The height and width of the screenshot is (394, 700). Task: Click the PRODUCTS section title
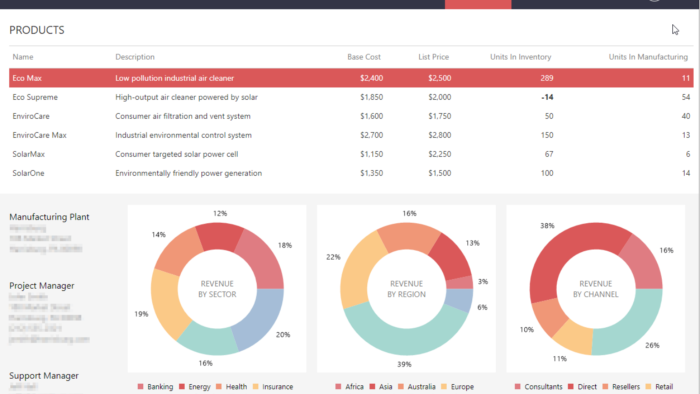click(37, 30)
